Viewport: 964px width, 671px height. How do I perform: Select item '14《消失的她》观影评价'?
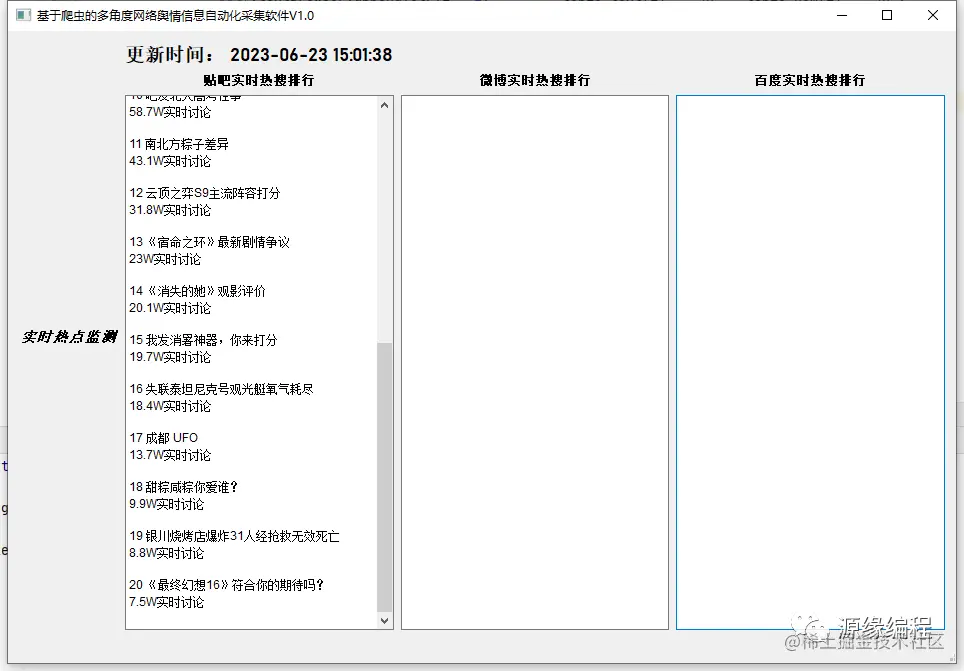click(197, 291)
